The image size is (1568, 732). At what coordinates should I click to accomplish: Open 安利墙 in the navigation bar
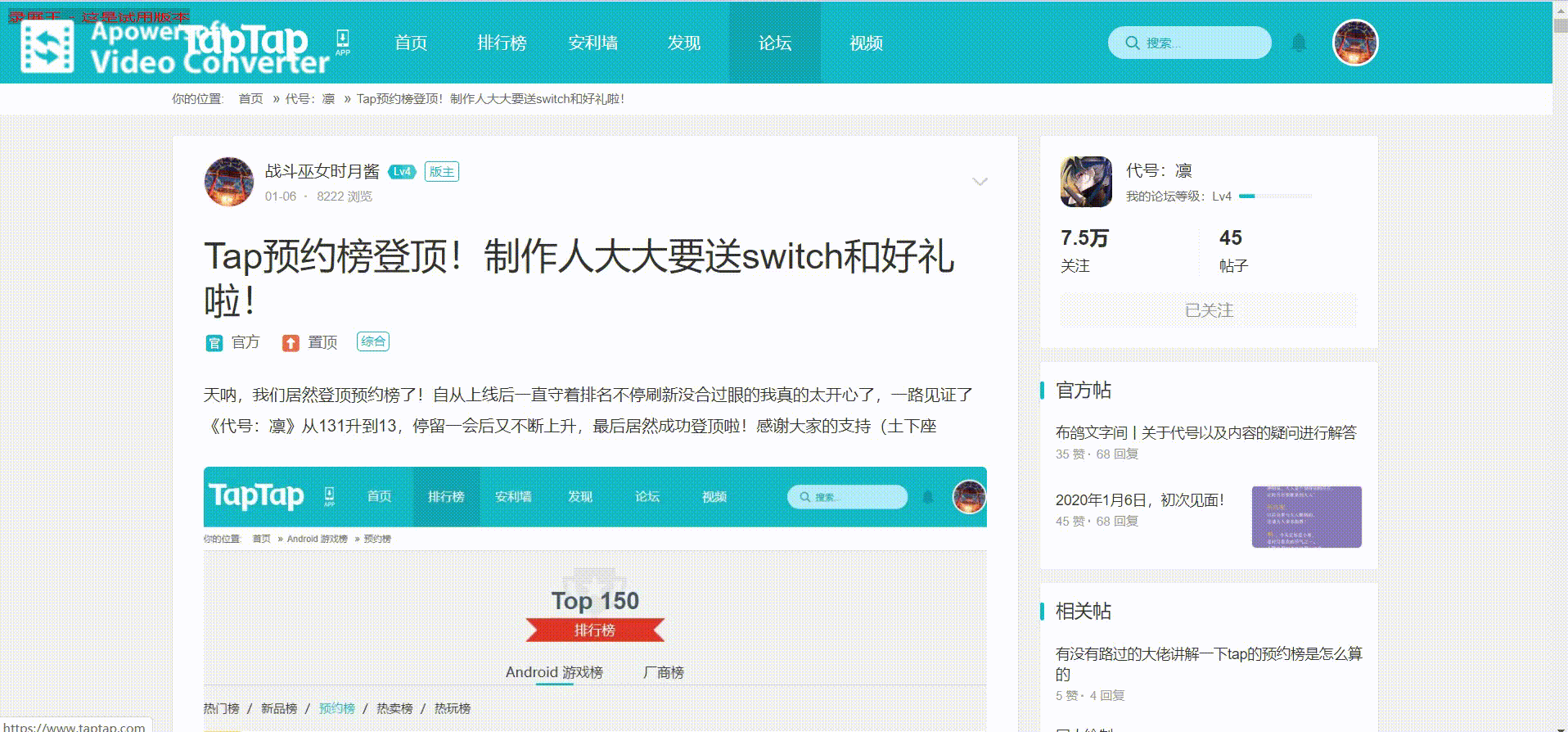coord(593,43)
